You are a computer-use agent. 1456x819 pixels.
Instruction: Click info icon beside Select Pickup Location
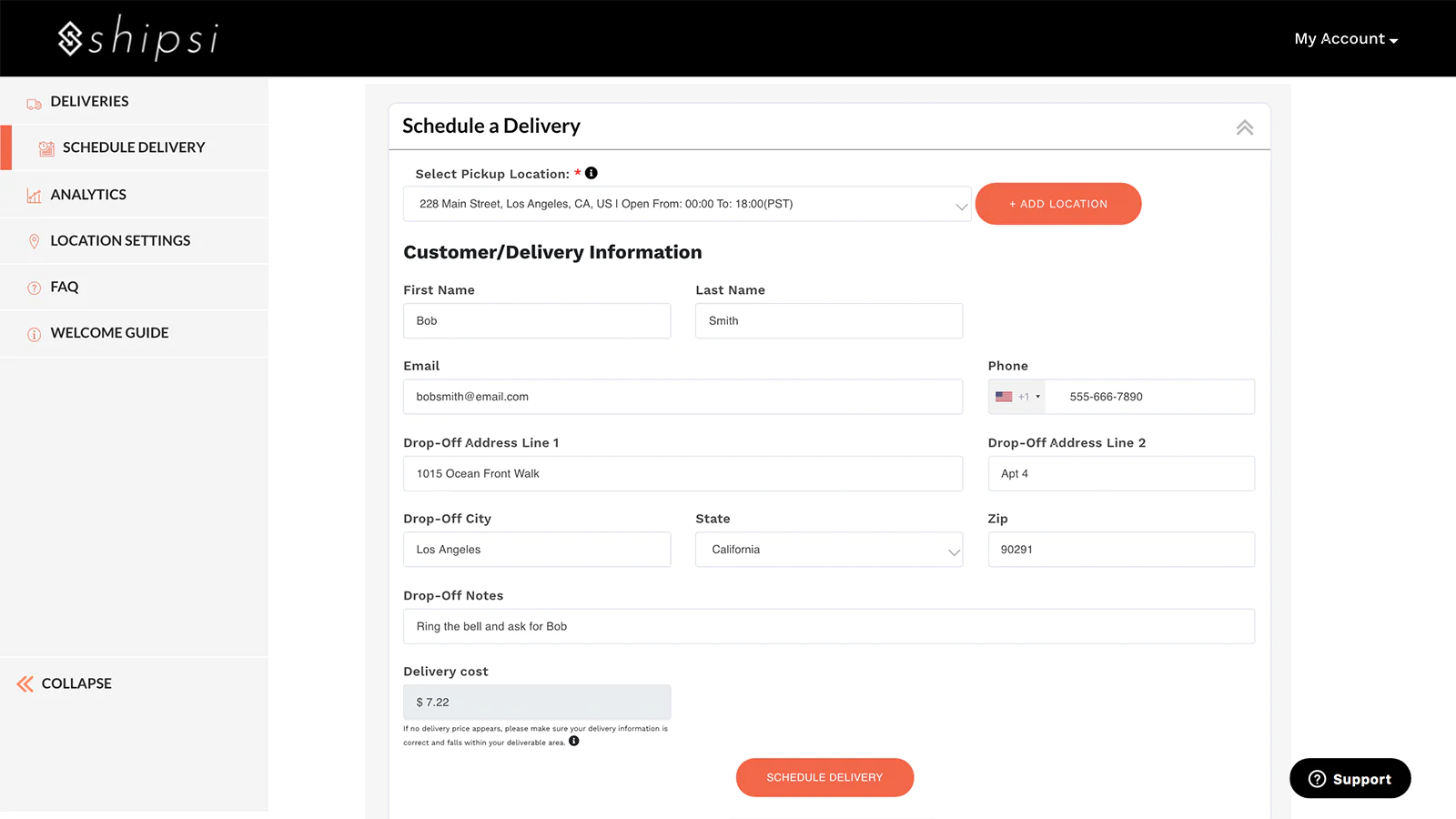tap(591, 173)
